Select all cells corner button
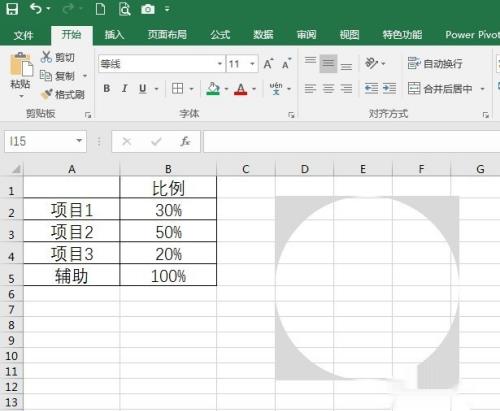Image resolution: width=500 pixels, height=411 pixels. click(x=15, y=169)
